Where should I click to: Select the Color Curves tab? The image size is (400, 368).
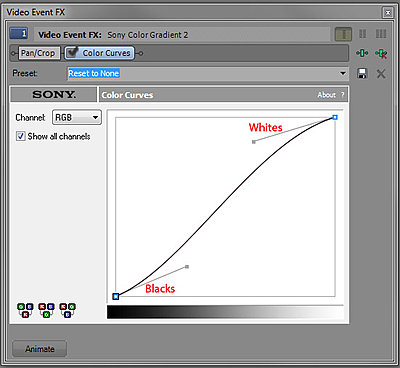pos(99,53)
